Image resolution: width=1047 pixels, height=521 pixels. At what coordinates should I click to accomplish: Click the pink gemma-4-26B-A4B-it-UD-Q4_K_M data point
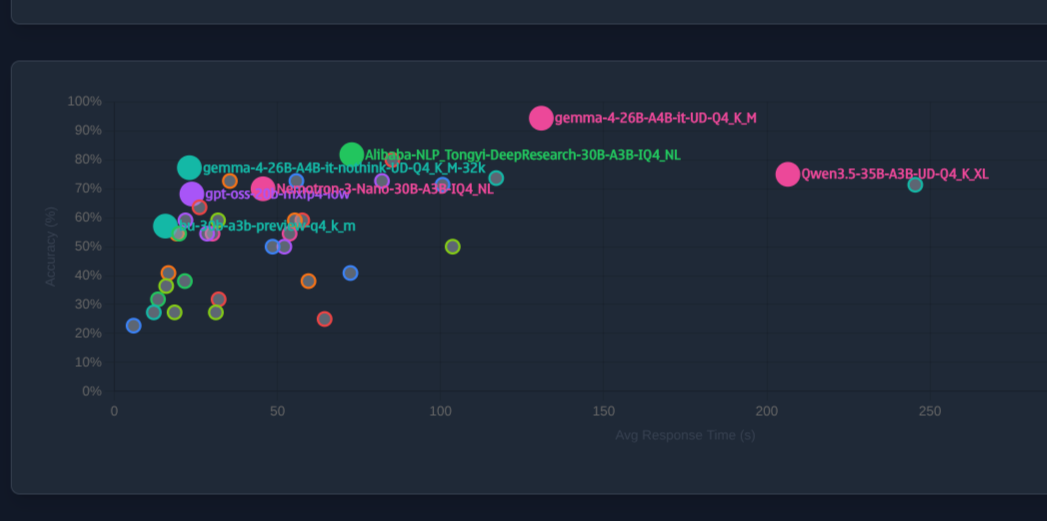click(x=541, y=118)
